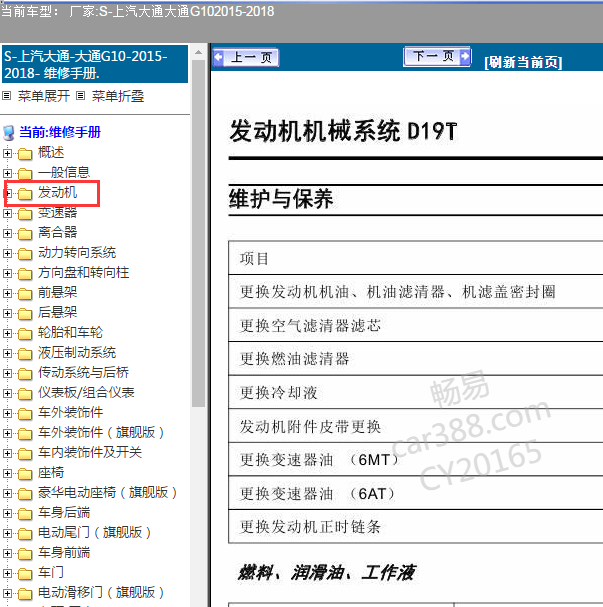This screenshot has width=603, height=607.
Task: Click the folder icon for 轮胎和车轮
Action: click(x=25, y=334)
